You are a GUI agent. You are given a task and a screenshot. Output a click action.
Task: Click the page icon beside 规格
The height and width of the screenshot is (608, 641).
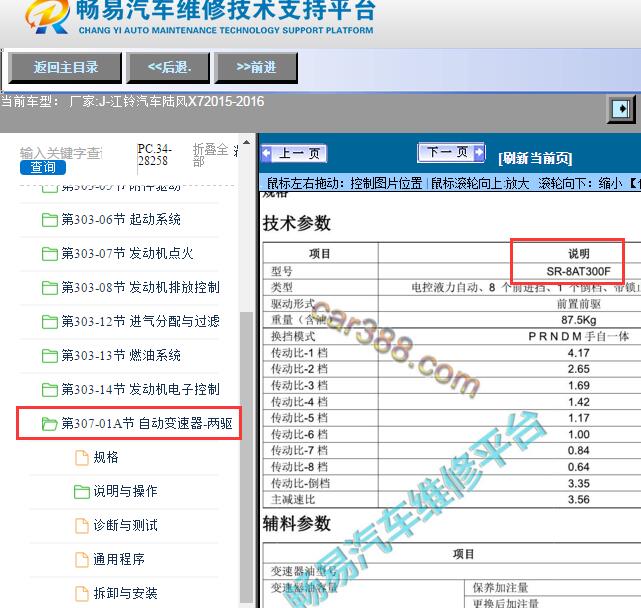(82, 458)
